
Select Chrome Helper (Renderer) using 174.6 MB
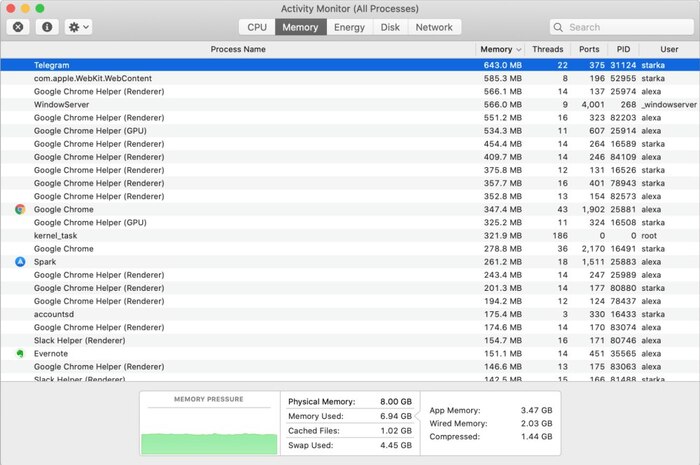click(350, 327)
